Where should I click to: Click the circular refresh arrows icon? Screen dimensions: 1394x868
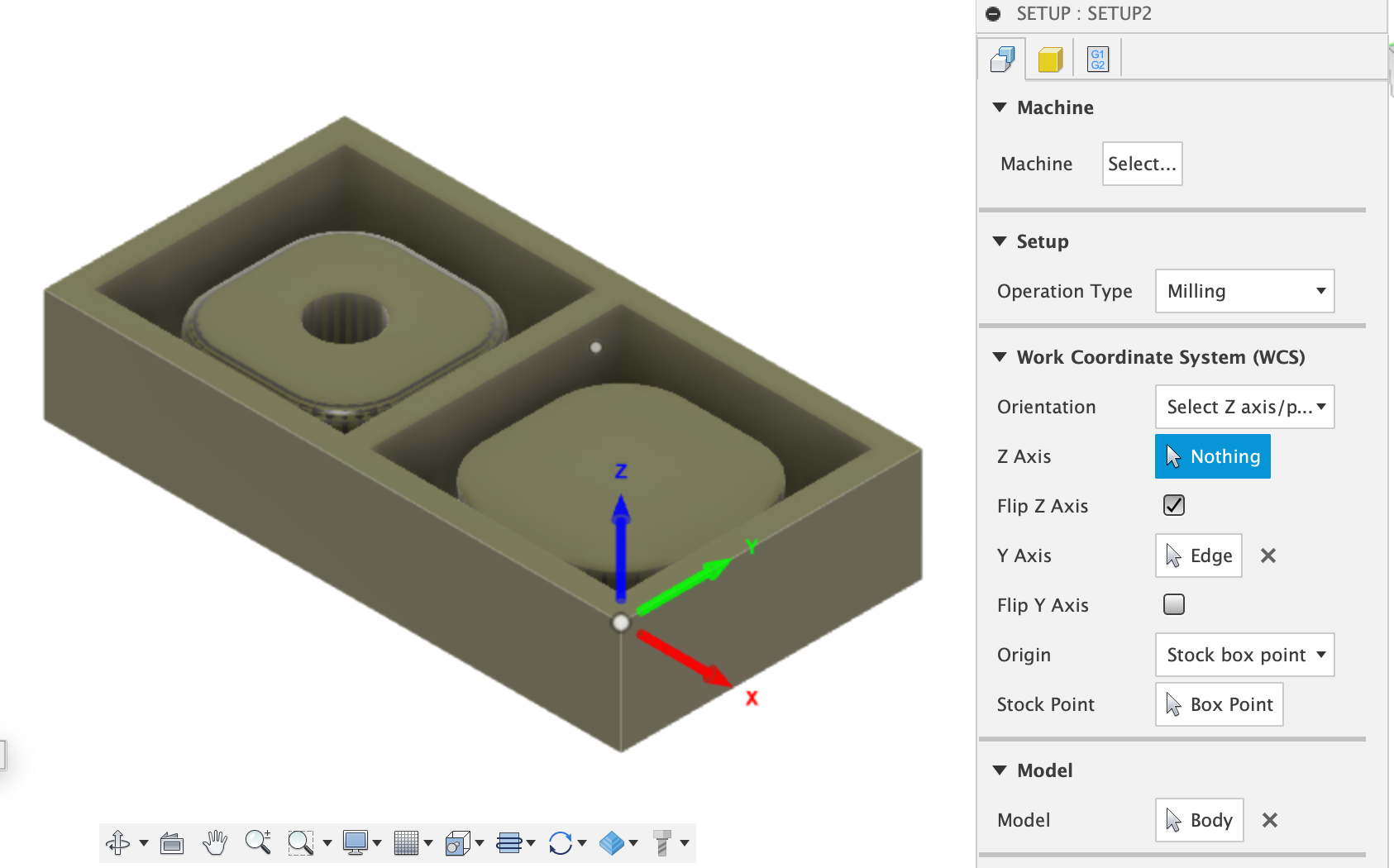[x=561, y=842]
